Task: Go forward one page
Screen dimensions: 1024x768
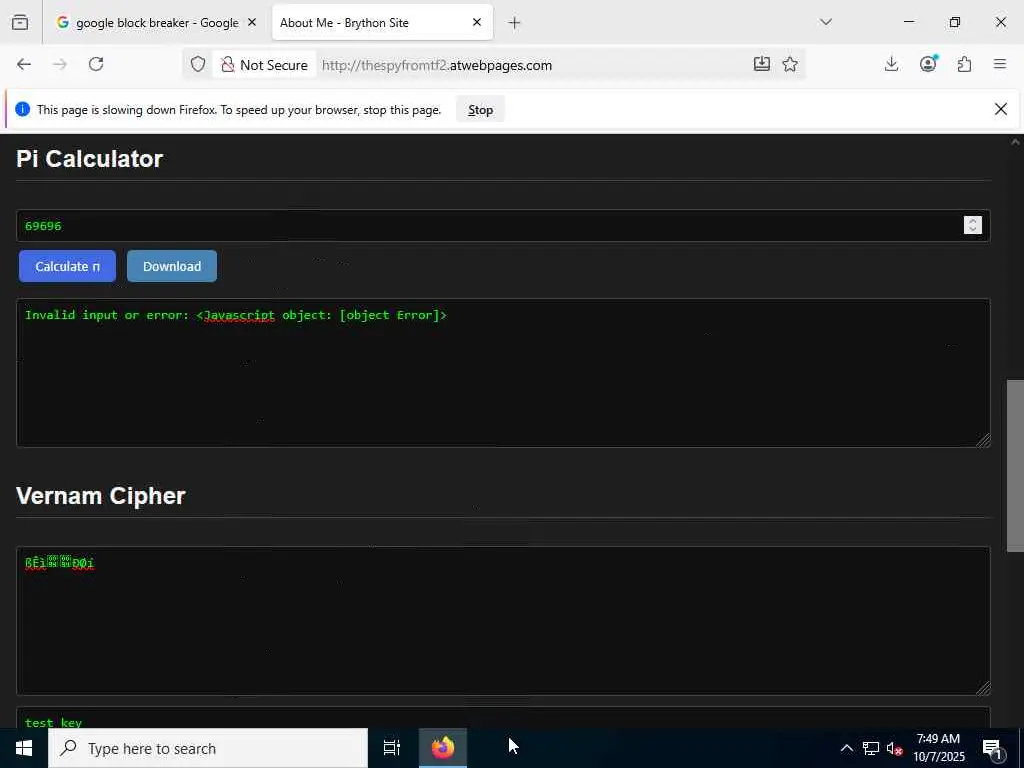Action: tap(60, 64)
